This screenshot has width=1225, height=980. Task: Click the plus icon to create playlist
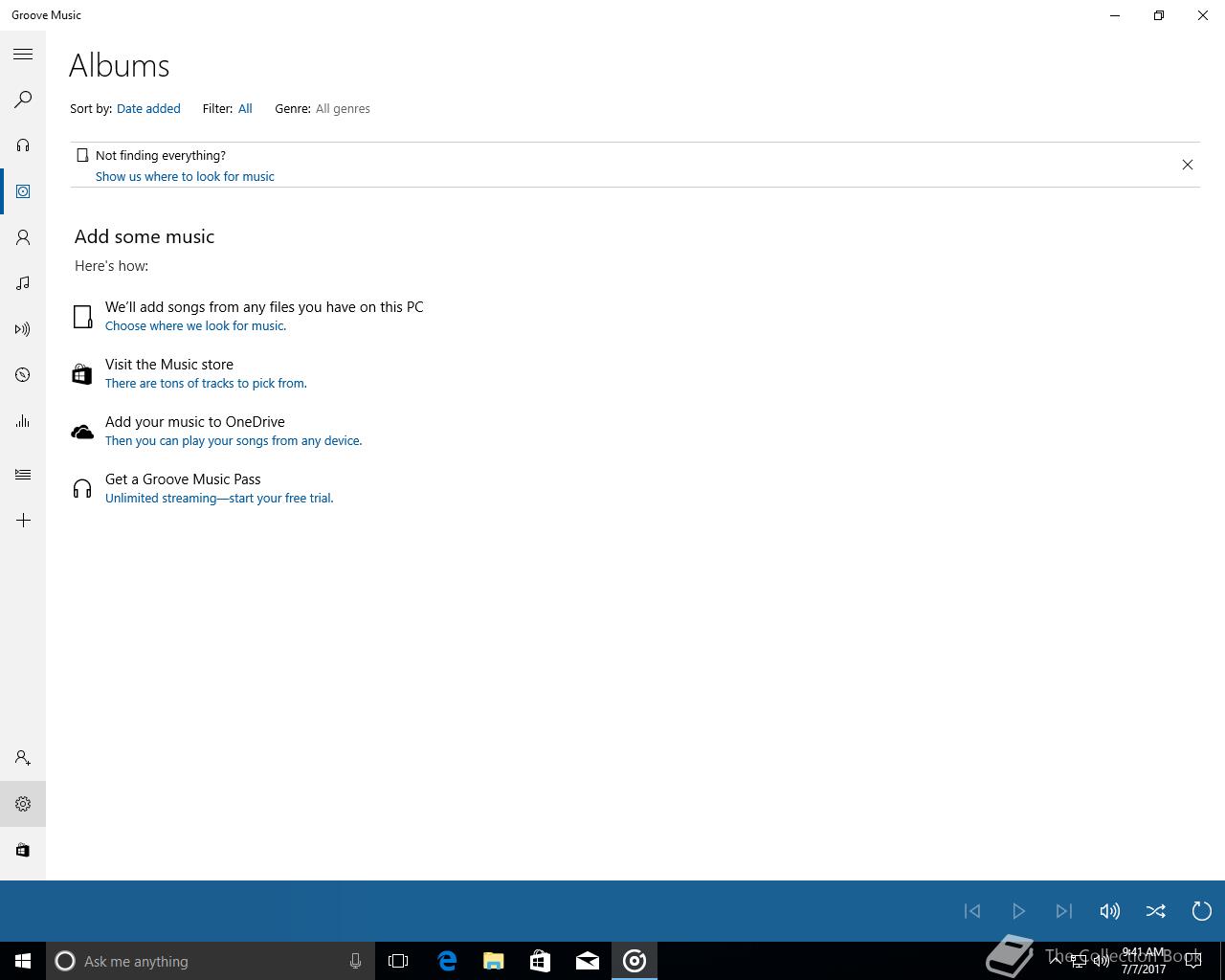(x=23, y=521)
